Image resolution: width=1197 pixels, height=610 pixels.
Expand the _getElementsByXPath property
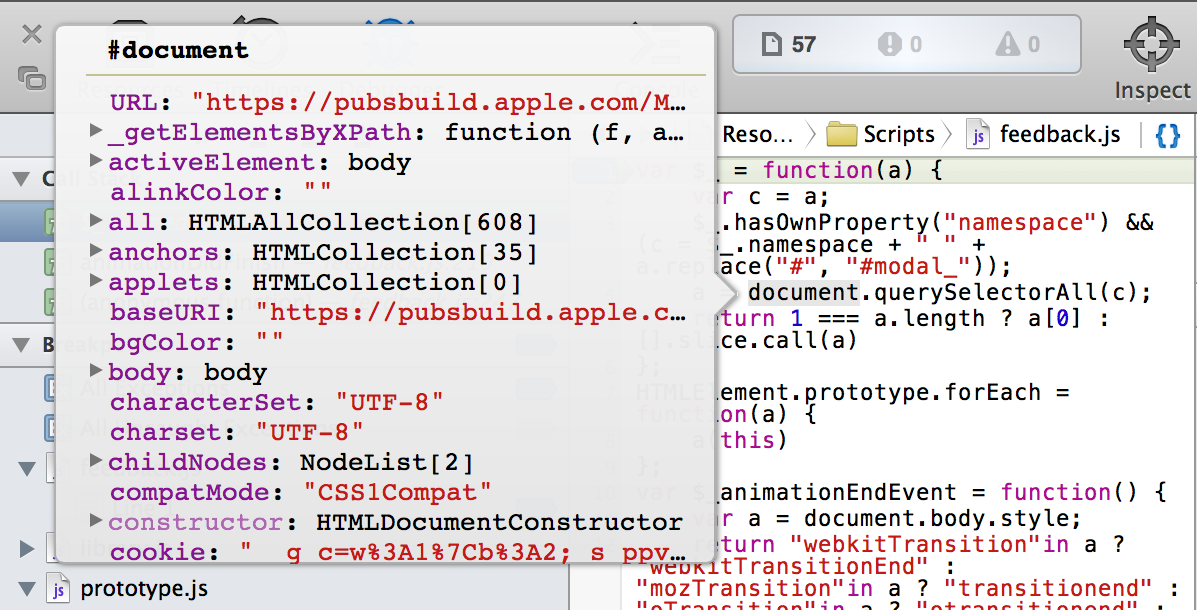coord(96,131)
